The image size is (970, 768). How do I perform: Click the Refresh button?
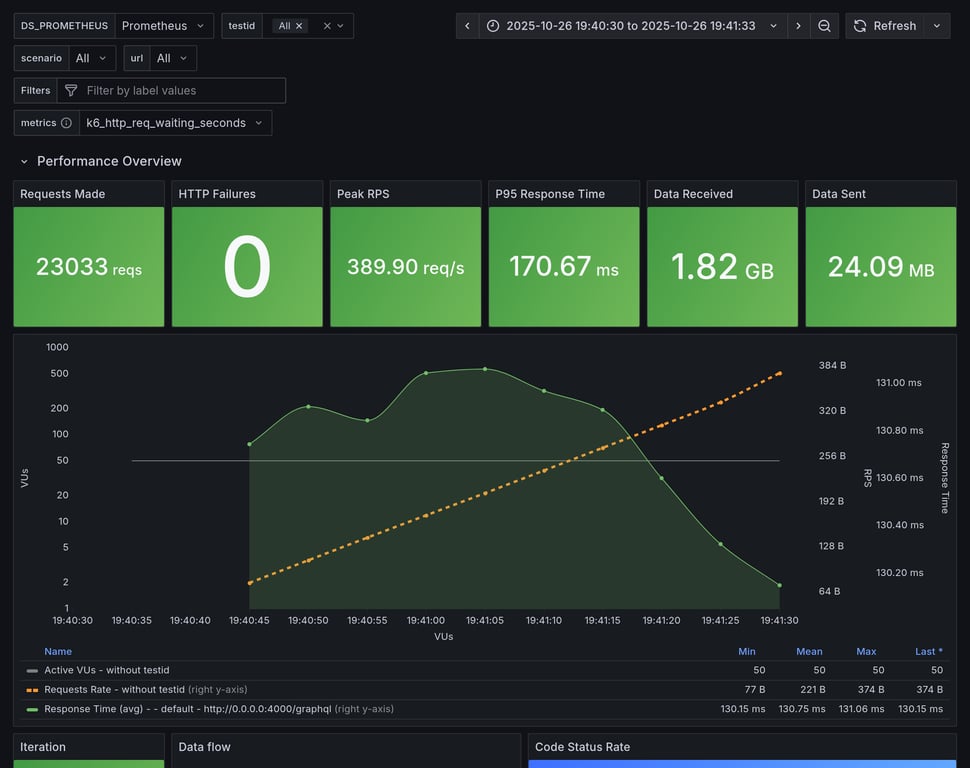884,26
